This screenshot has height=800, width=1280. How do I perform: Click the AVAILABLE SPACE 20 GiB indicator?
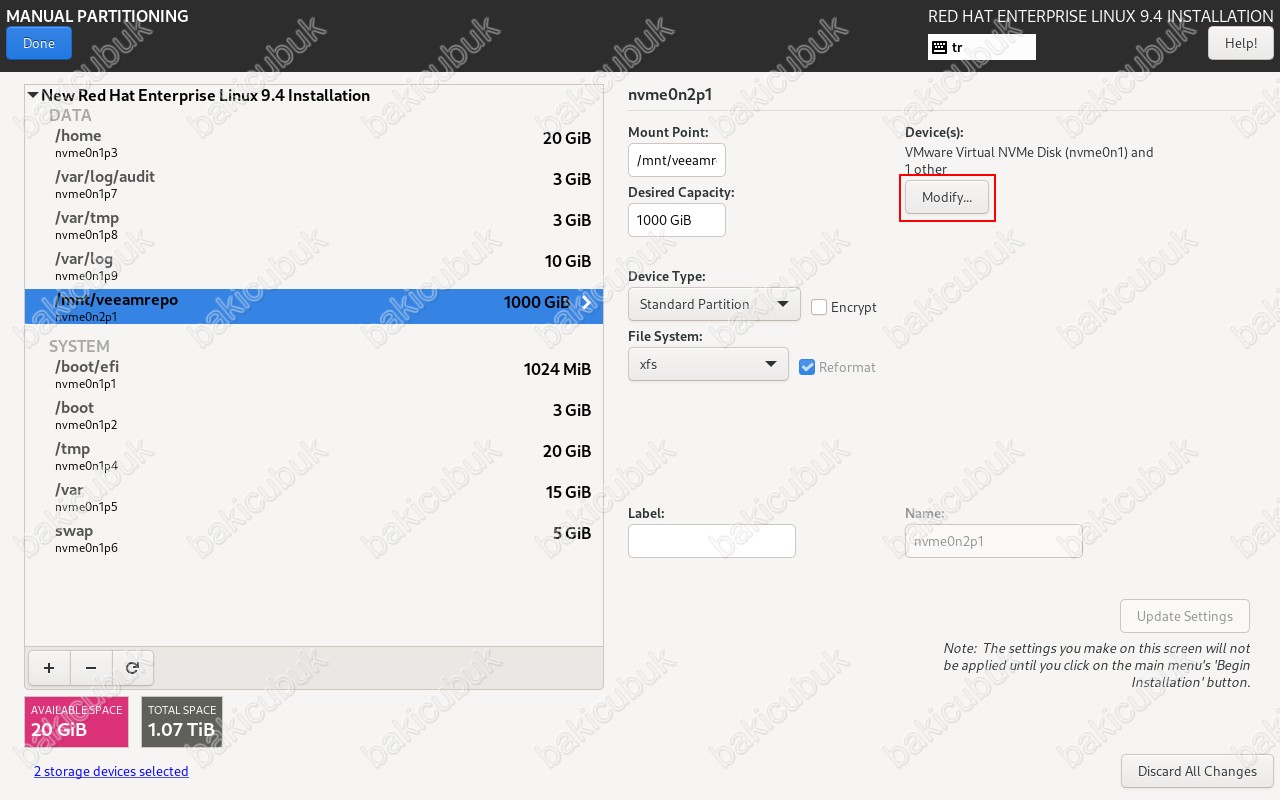[77, 722]
